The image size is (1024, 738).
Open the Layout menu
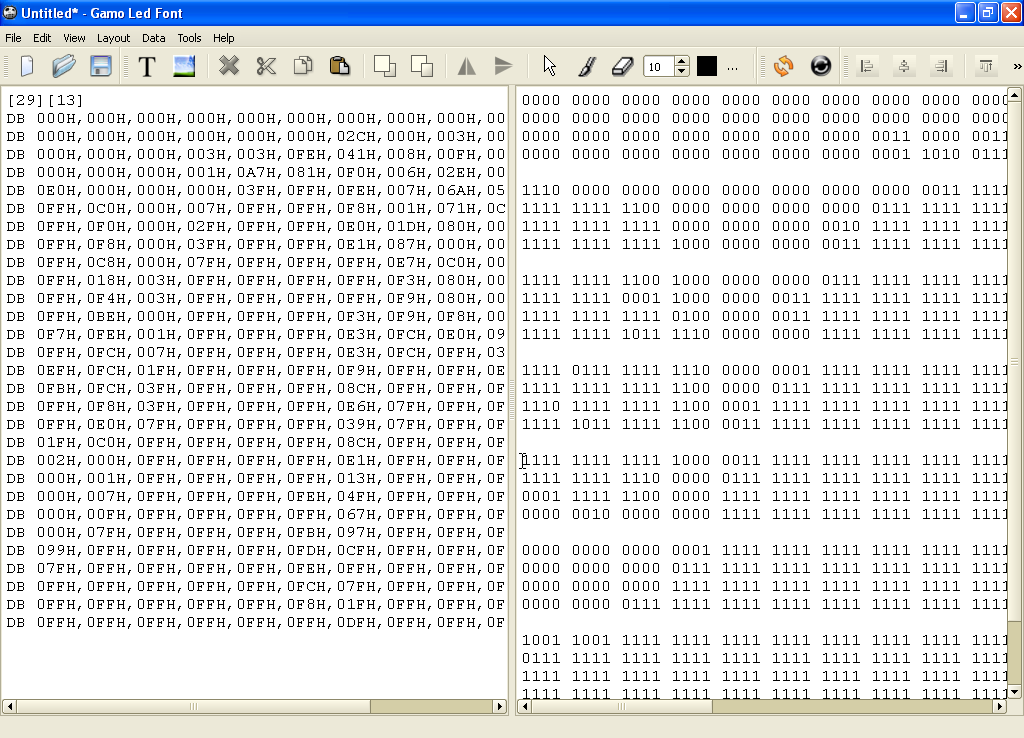pos(114,38)
